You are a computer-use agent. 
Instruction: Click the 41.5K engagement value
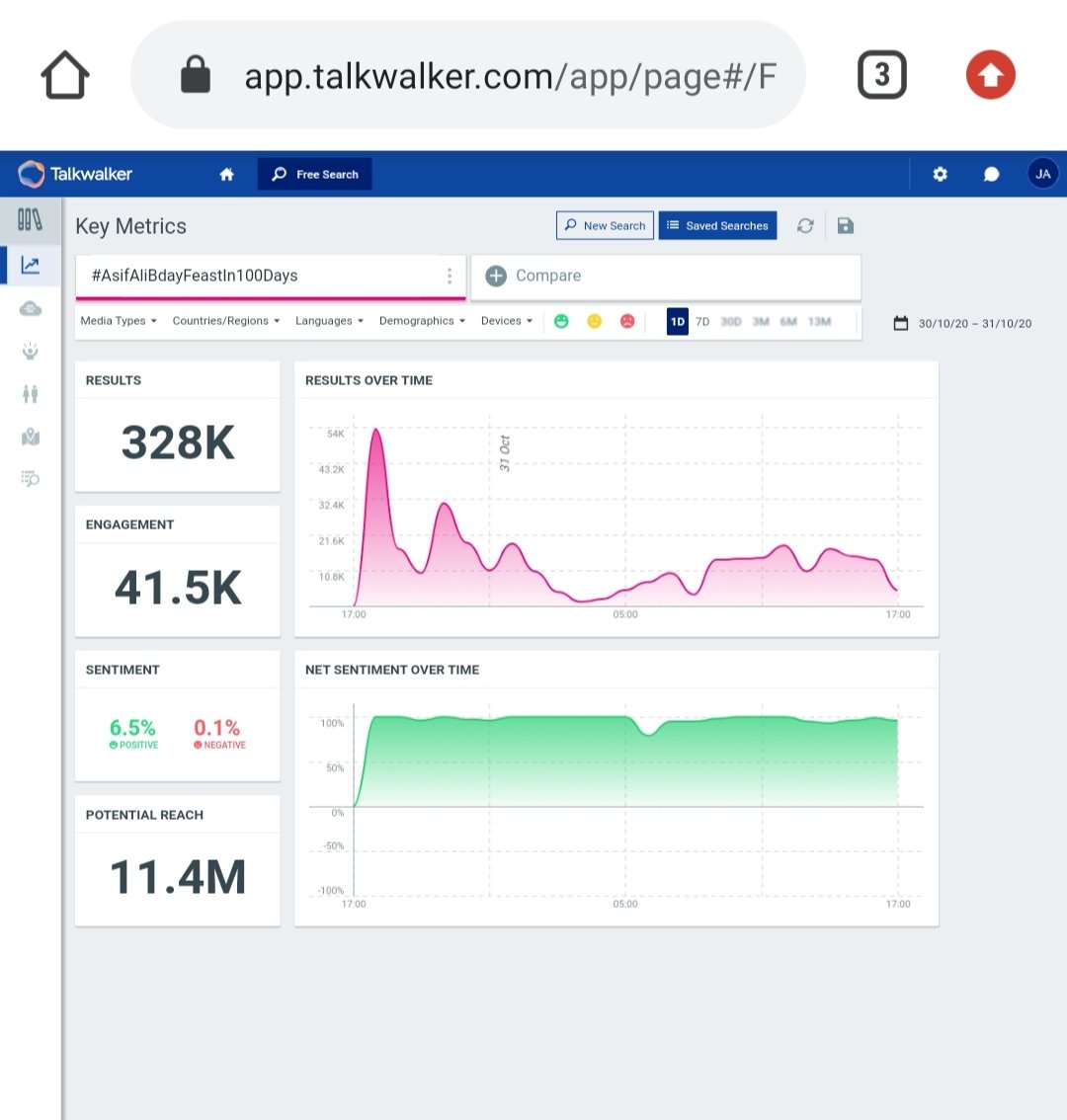pyautogui.click(x=178, y=588)
